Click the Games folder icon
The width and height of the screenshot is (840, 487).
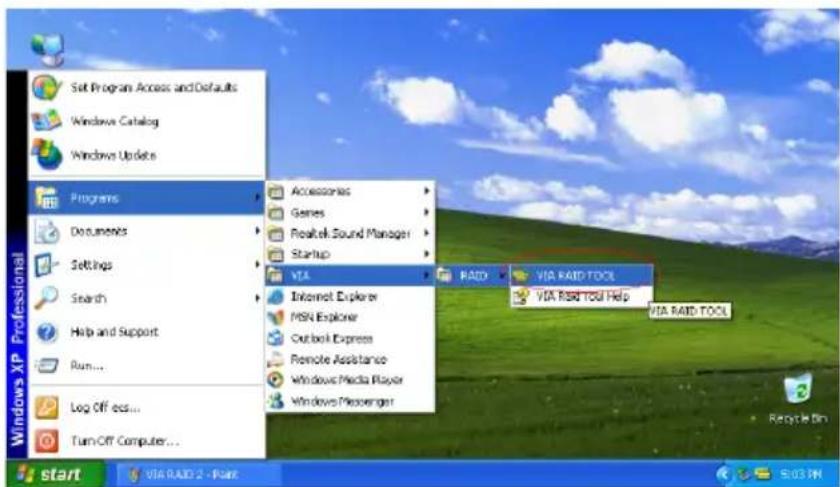(x=275, y=213)
